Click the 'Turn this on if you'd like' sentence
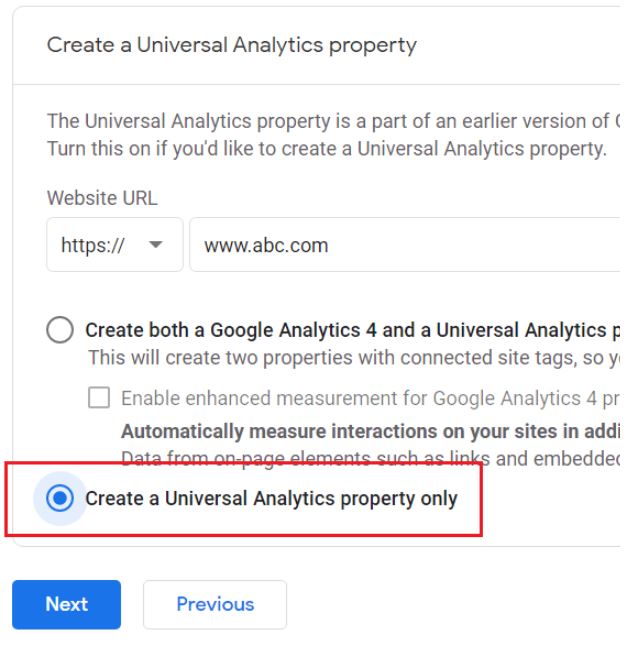Viewport: 642px width, 645px height. pyautogui.click(x=327, y=149)
